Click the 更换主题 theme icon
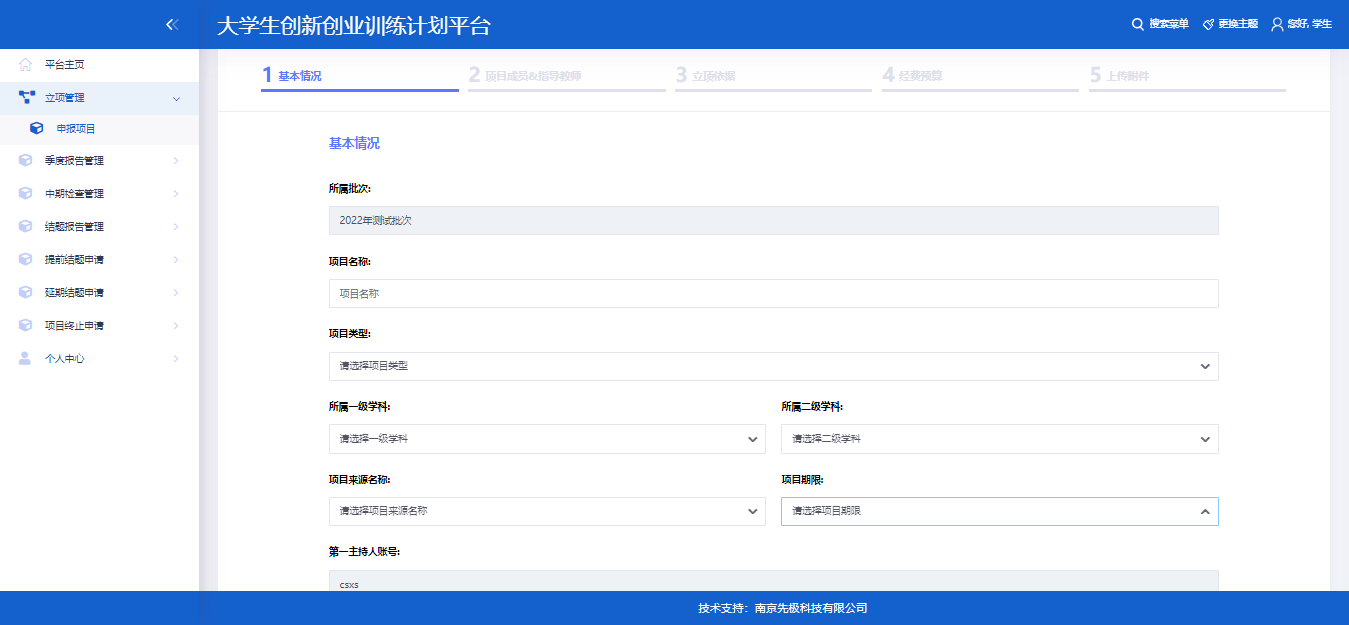The image size is (1349, 625). [1208, 24]
